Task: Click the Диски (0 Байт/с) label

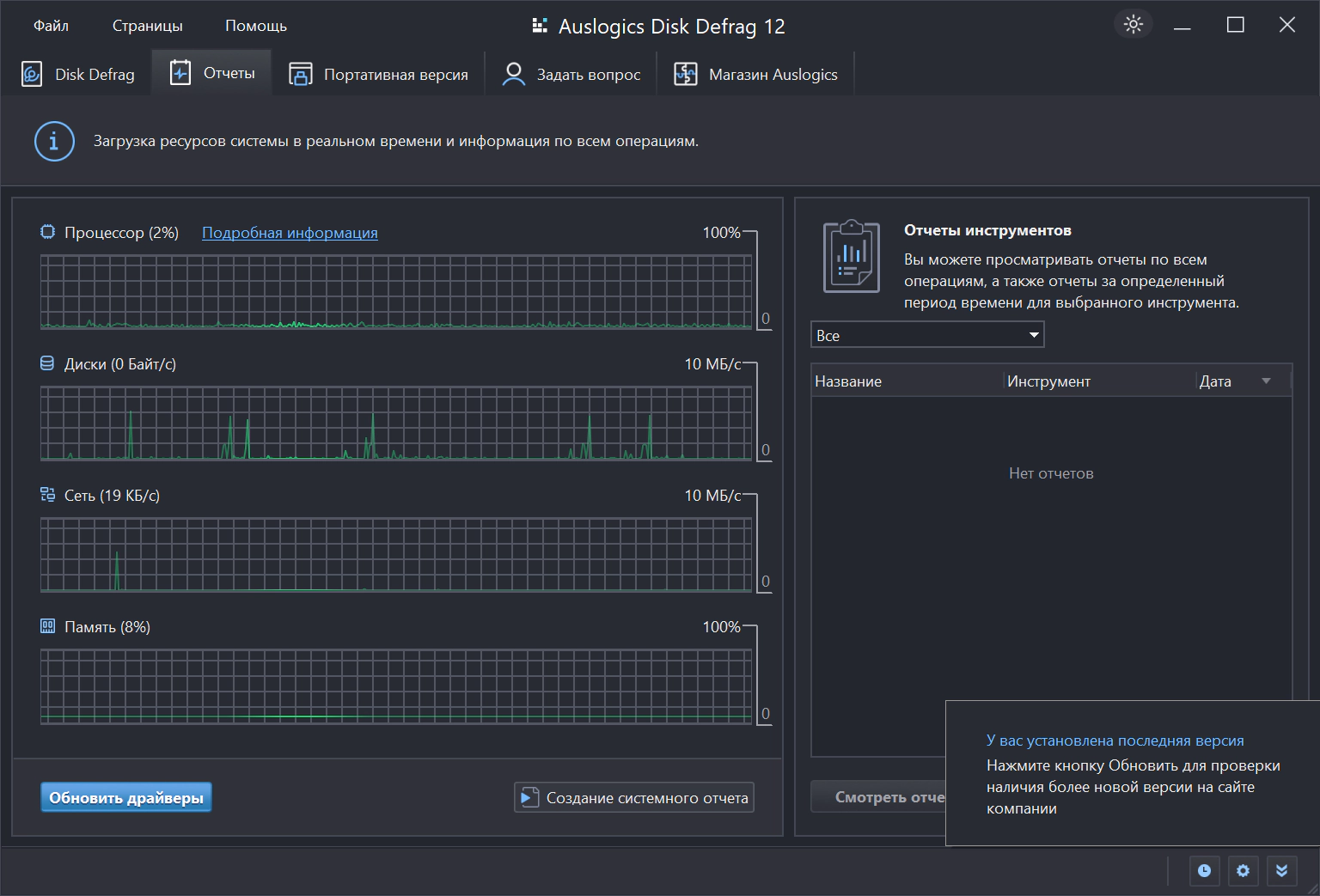Action: click(120, 364)
